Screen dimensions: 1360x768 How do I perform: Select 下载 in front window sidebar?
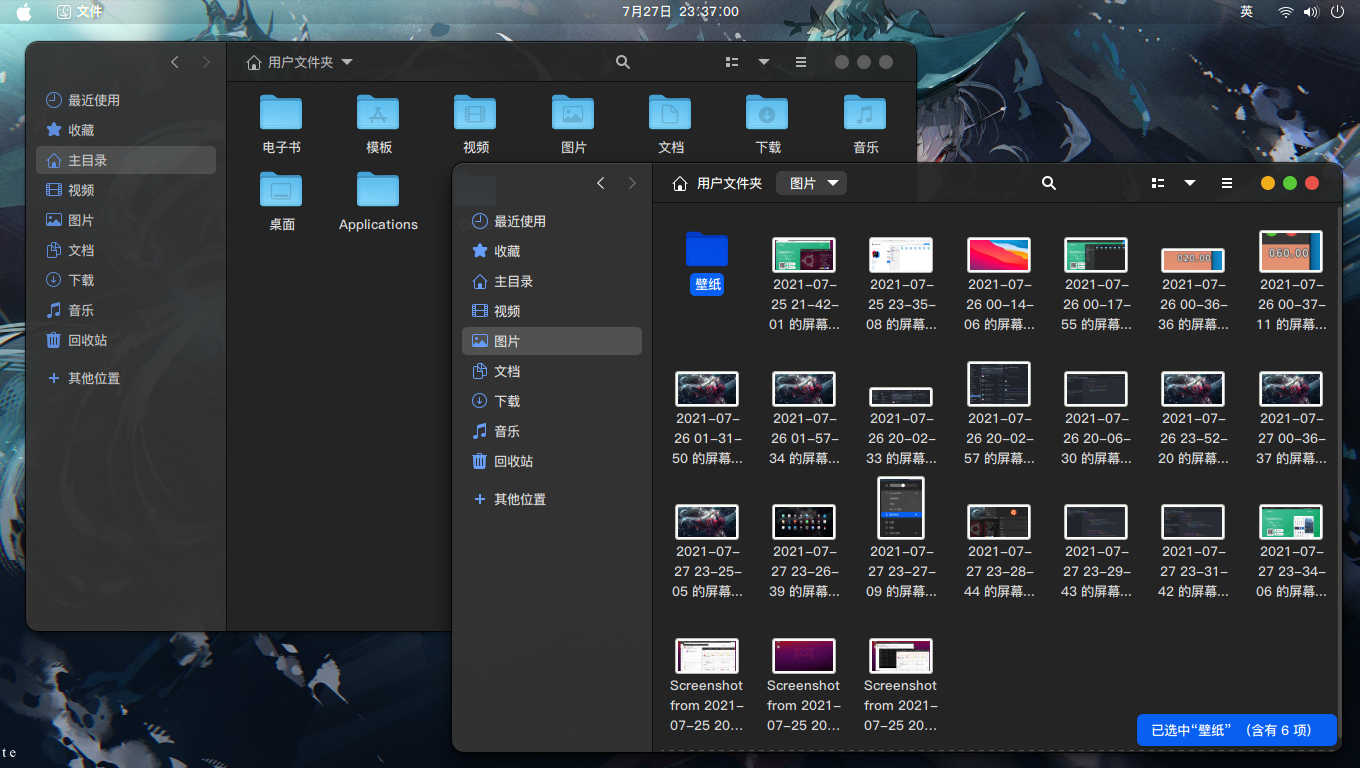(552, 401)
